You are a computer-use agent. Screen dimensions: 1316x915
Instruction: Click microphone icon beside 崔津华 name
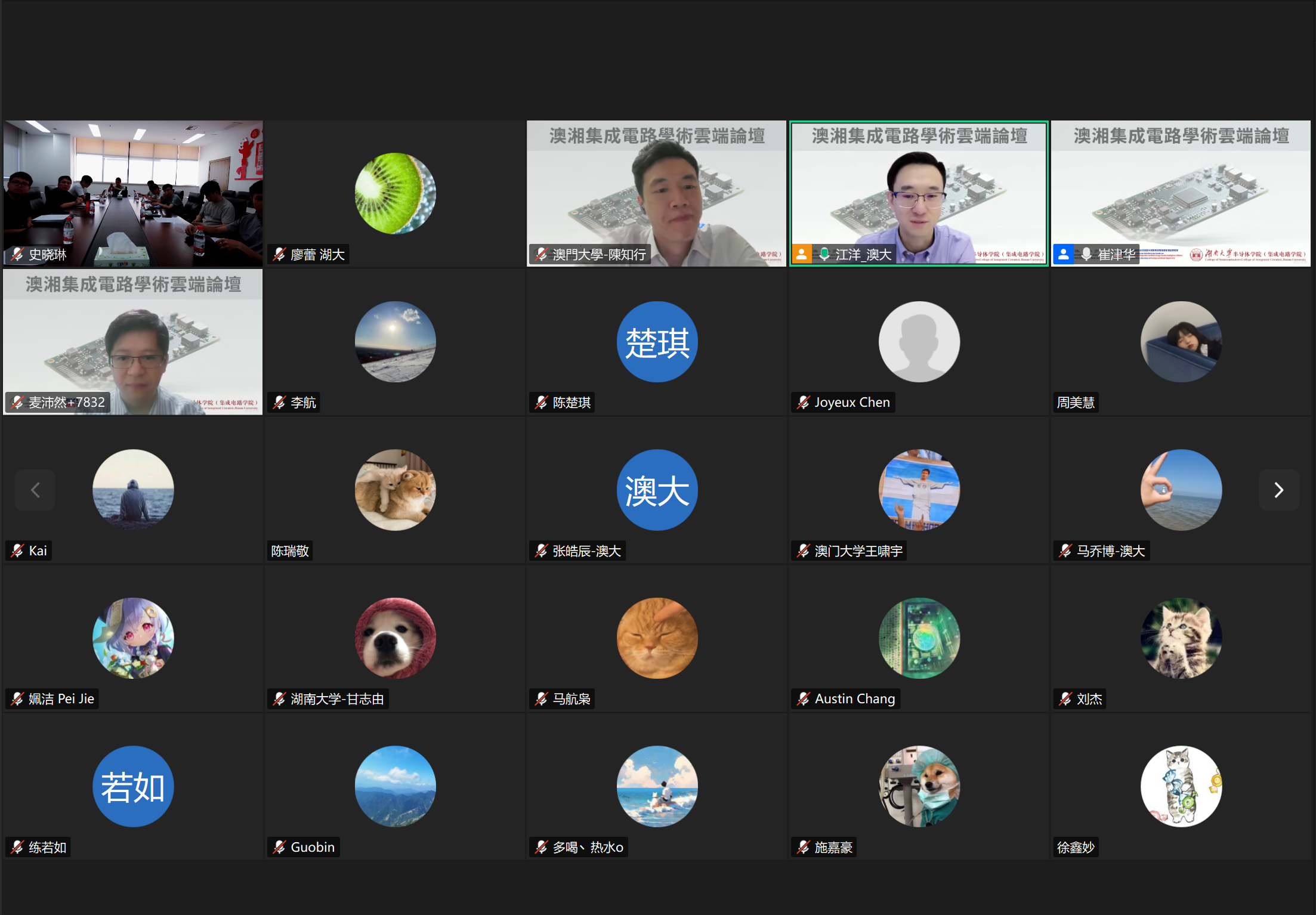[x=1086, y=254]
